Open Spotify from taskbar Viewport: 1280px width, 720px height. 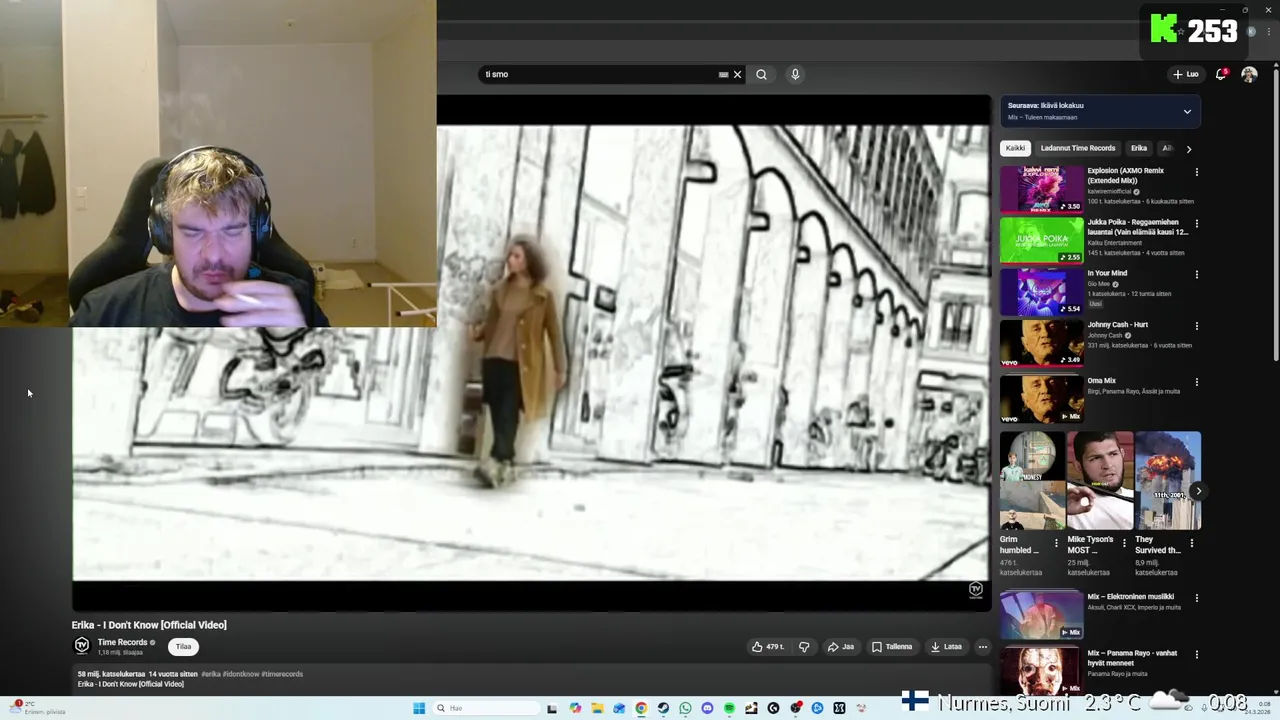[729, 708]
